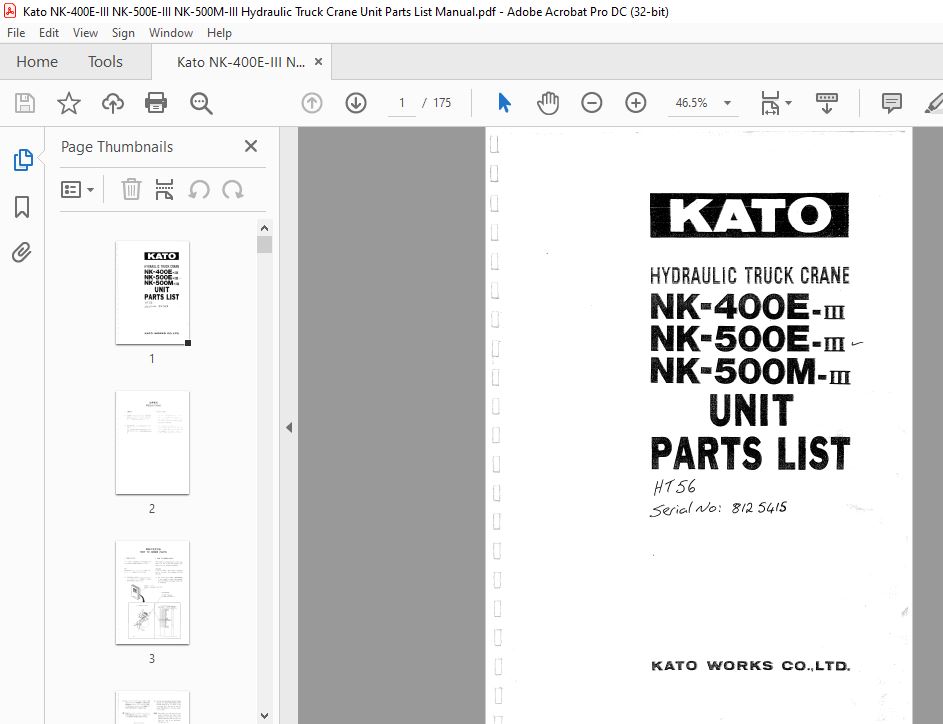Screen dimensions: 943x724
Task: Rotate page counterclockwise
Action: [199, 189]
